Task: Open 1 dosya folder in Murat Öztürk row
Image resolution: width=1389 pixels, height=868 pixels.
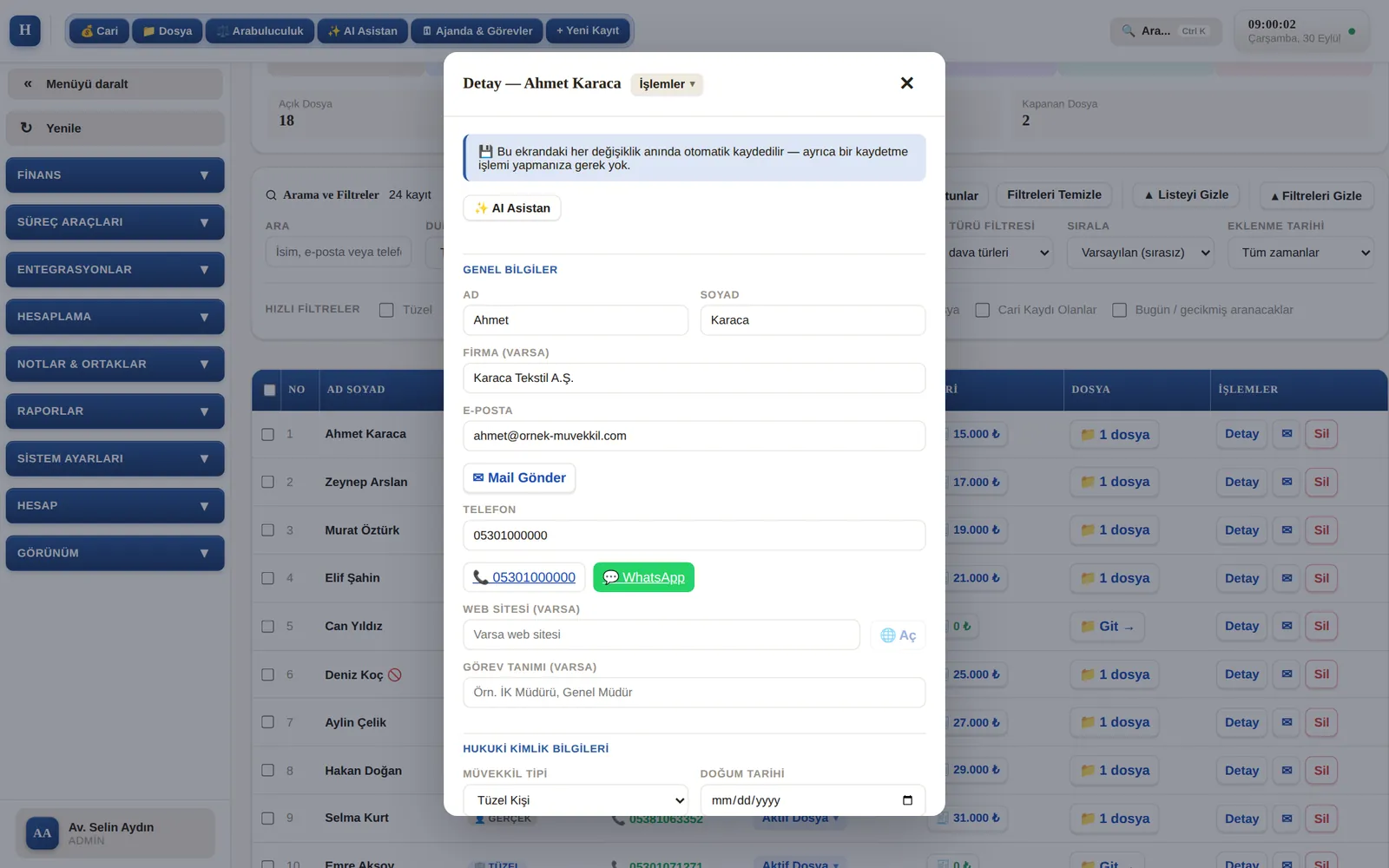Action: coord(1115,530)
